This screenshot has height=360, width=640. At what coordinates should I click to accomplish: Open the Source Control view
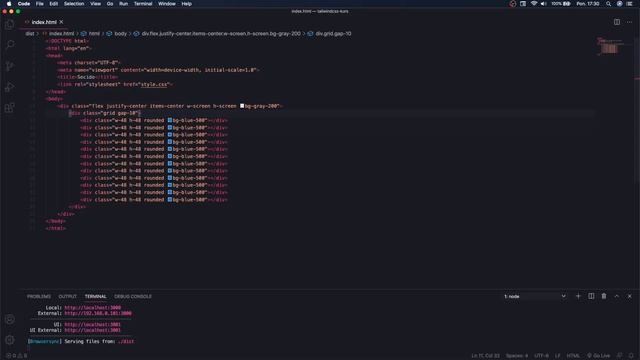pos(9,66)
